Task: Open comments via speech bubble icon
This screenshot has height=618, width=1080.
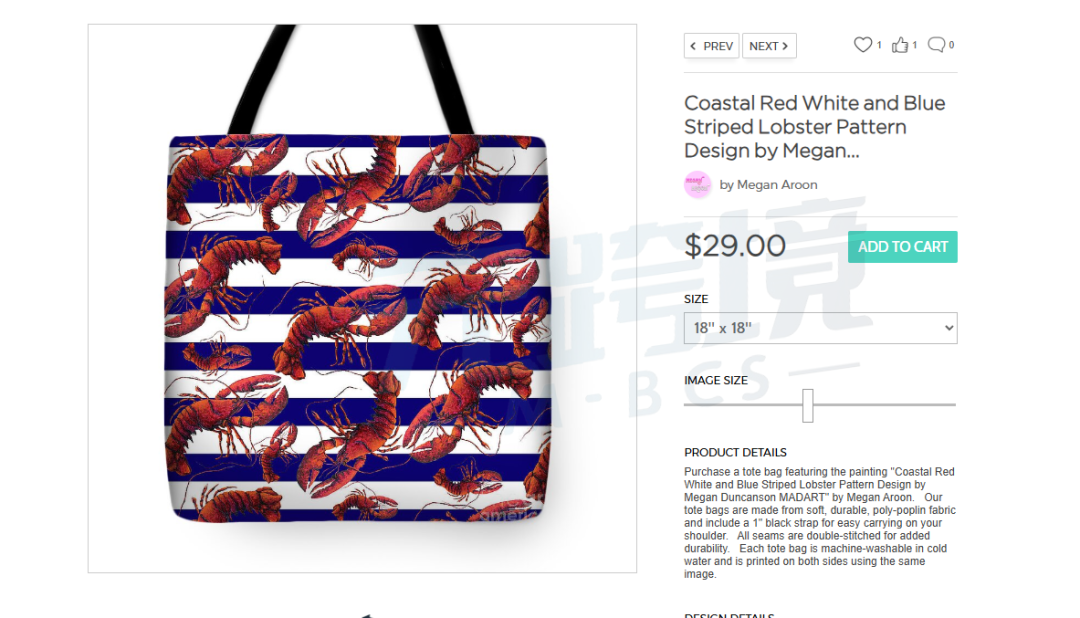Action: coord(936,45)
